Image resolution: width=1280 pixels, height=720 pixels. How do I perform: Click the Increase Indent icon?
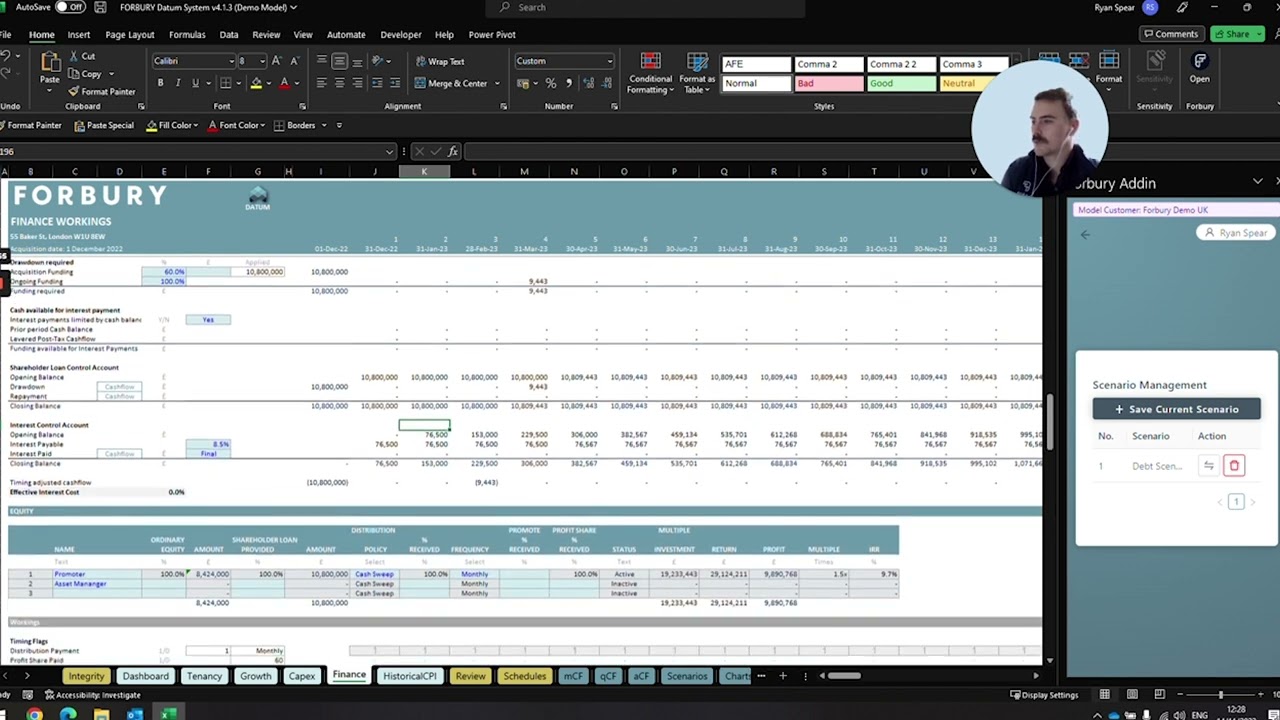tap(395, 83)
